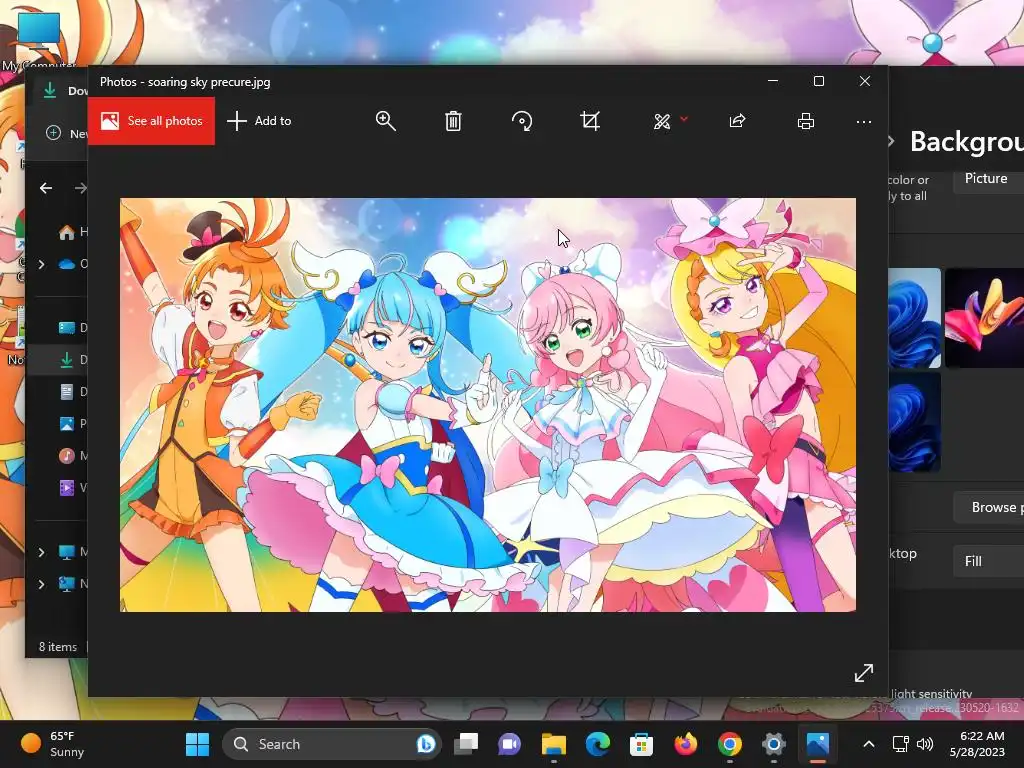Select the Desktop item in Explorer sidebar
Viewport: 1024px width, 768px height.
click(x=67, y=328)
